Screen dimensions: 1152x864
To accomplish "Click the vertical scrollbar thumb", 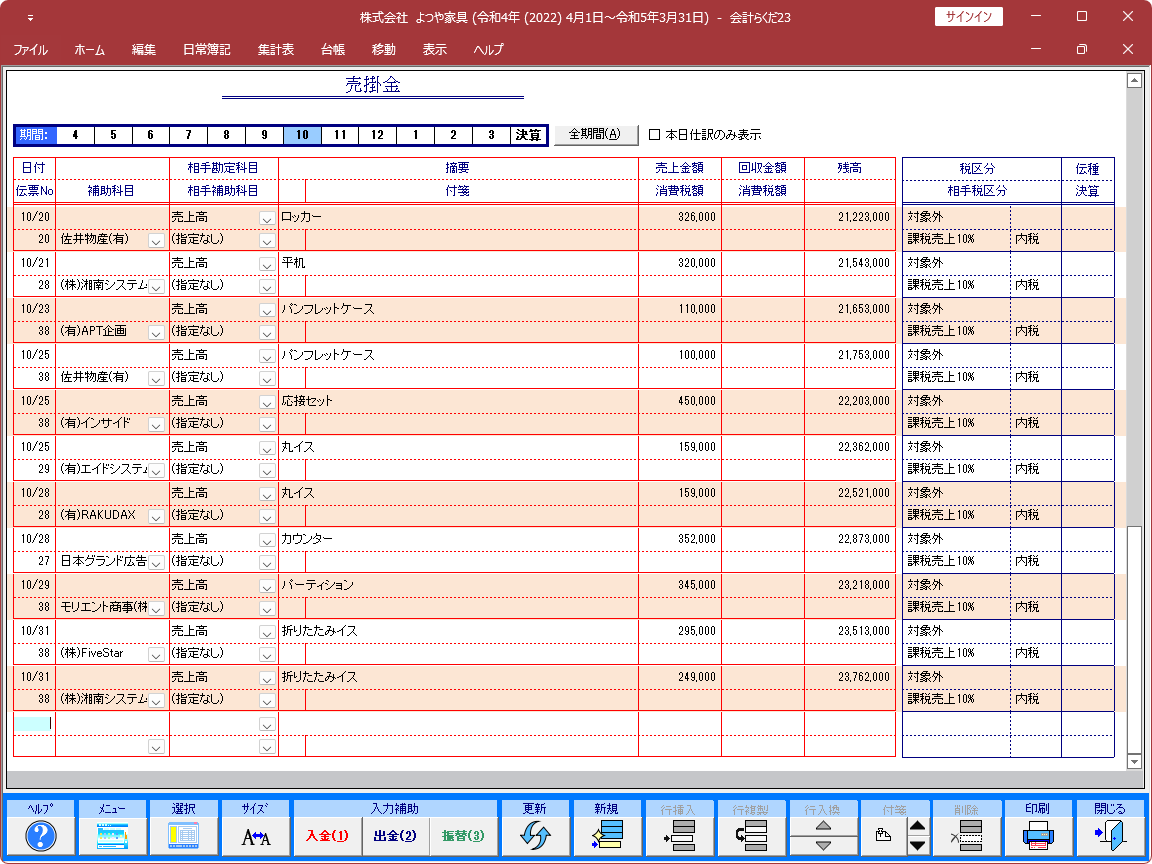I will pyautogui.click(x=1134, y=639).
